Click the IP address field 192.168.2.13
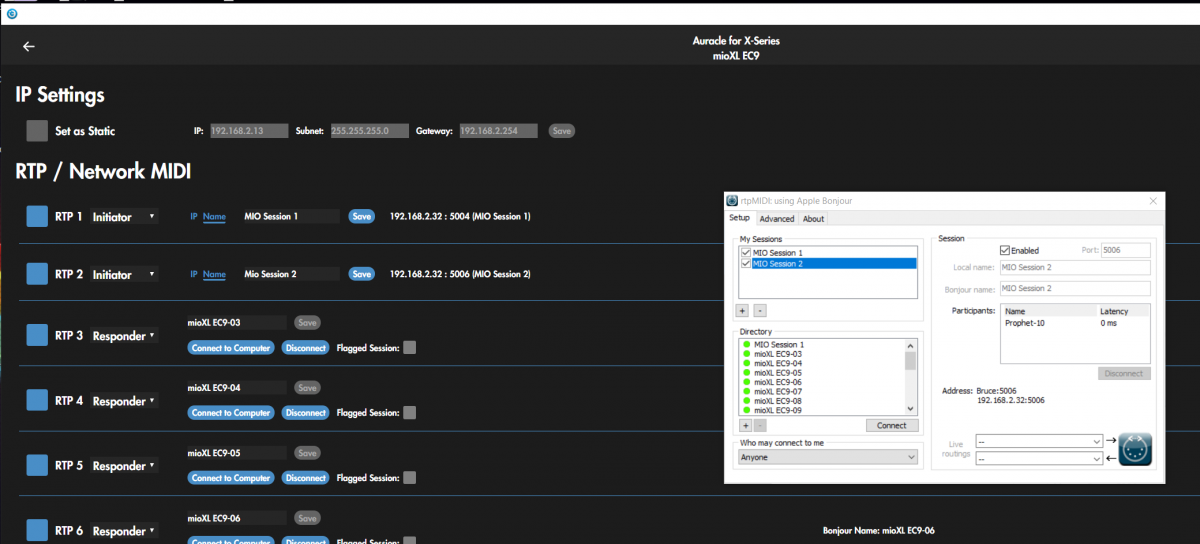The width and height of the screenshot is (1200, 544). (x=249, y=131)
